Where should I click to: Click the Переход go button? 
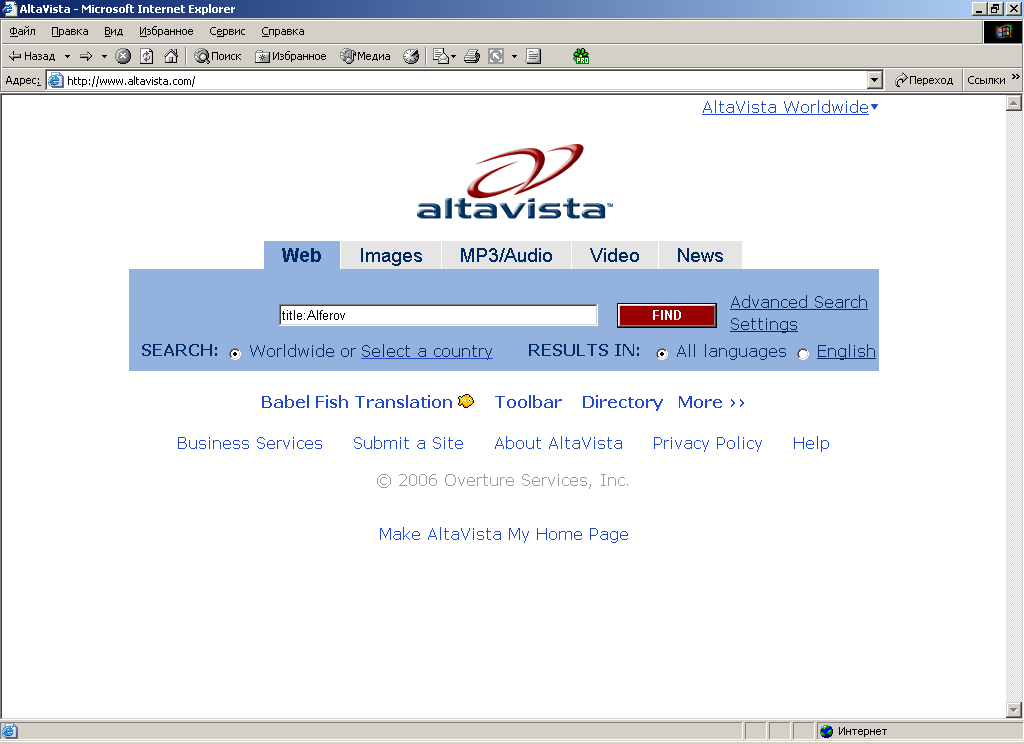click(924, 80)
